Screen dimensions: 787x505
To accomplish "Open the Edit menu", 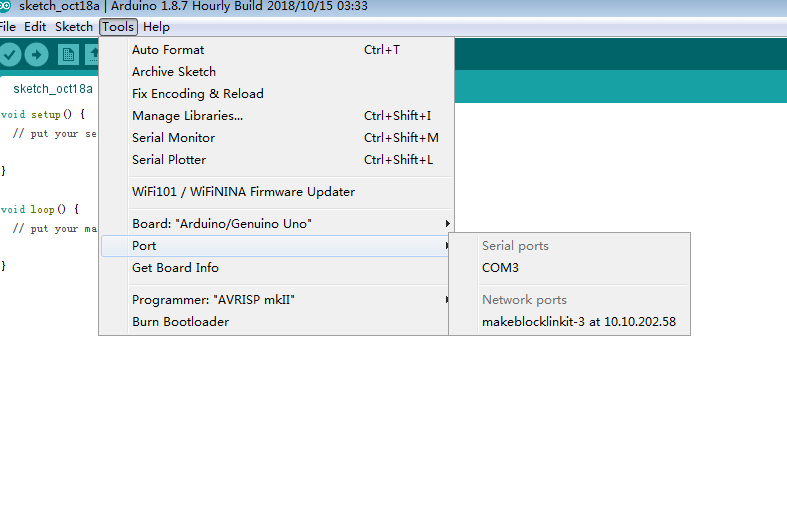I will [35, 27].
